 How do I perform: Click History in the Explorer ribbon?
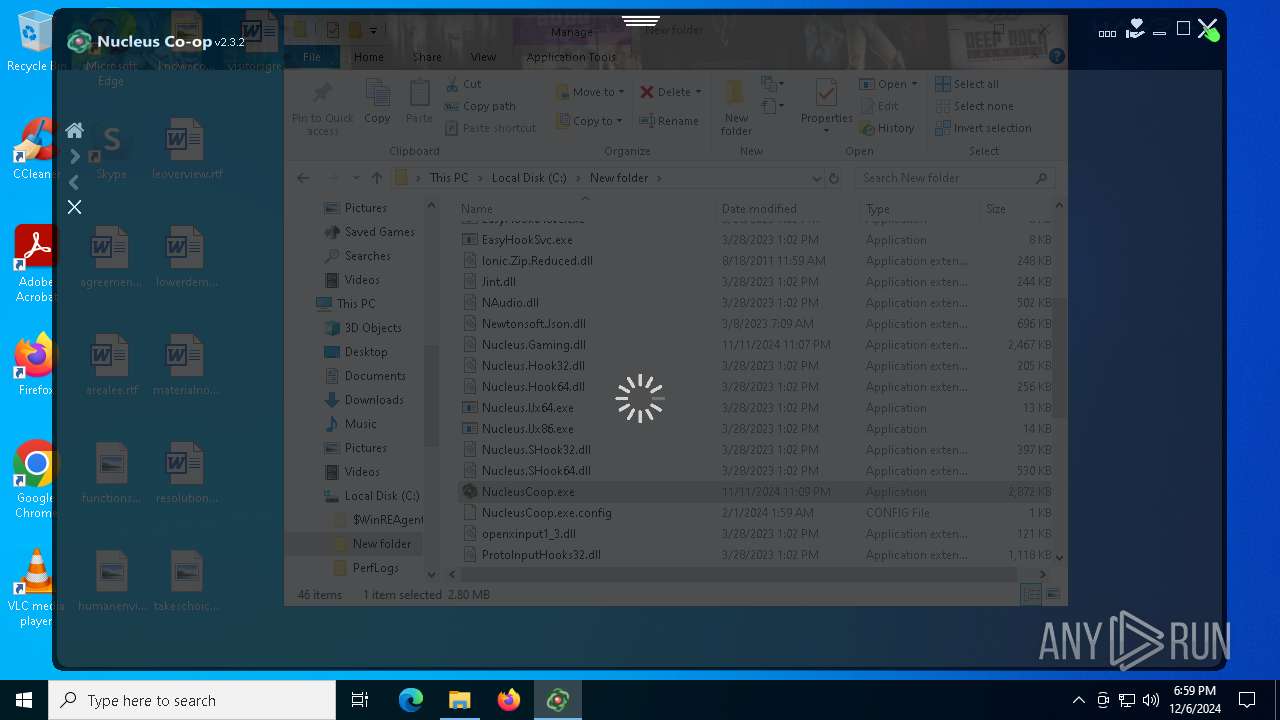[x=886, y=128]
